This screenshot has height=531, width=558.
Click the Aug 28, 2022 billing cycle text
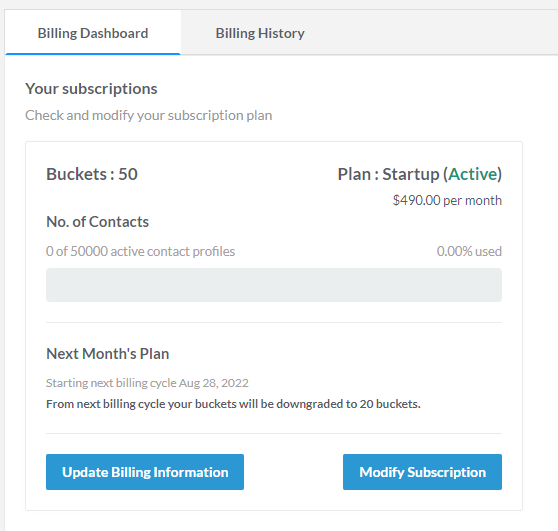pos(214,383)
